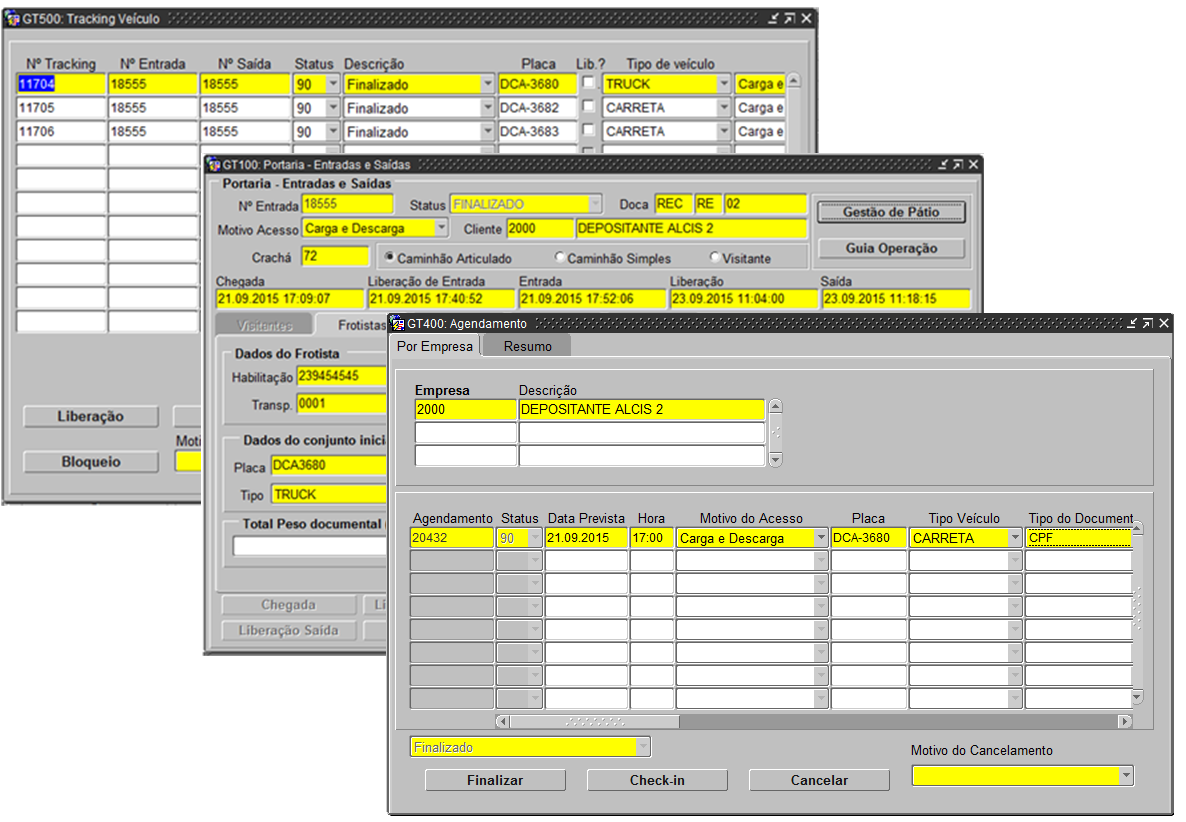The width and height of the screenshot is (1186, 822).
Task: Switch to Por Empresa tab
Action: (435, 346)
